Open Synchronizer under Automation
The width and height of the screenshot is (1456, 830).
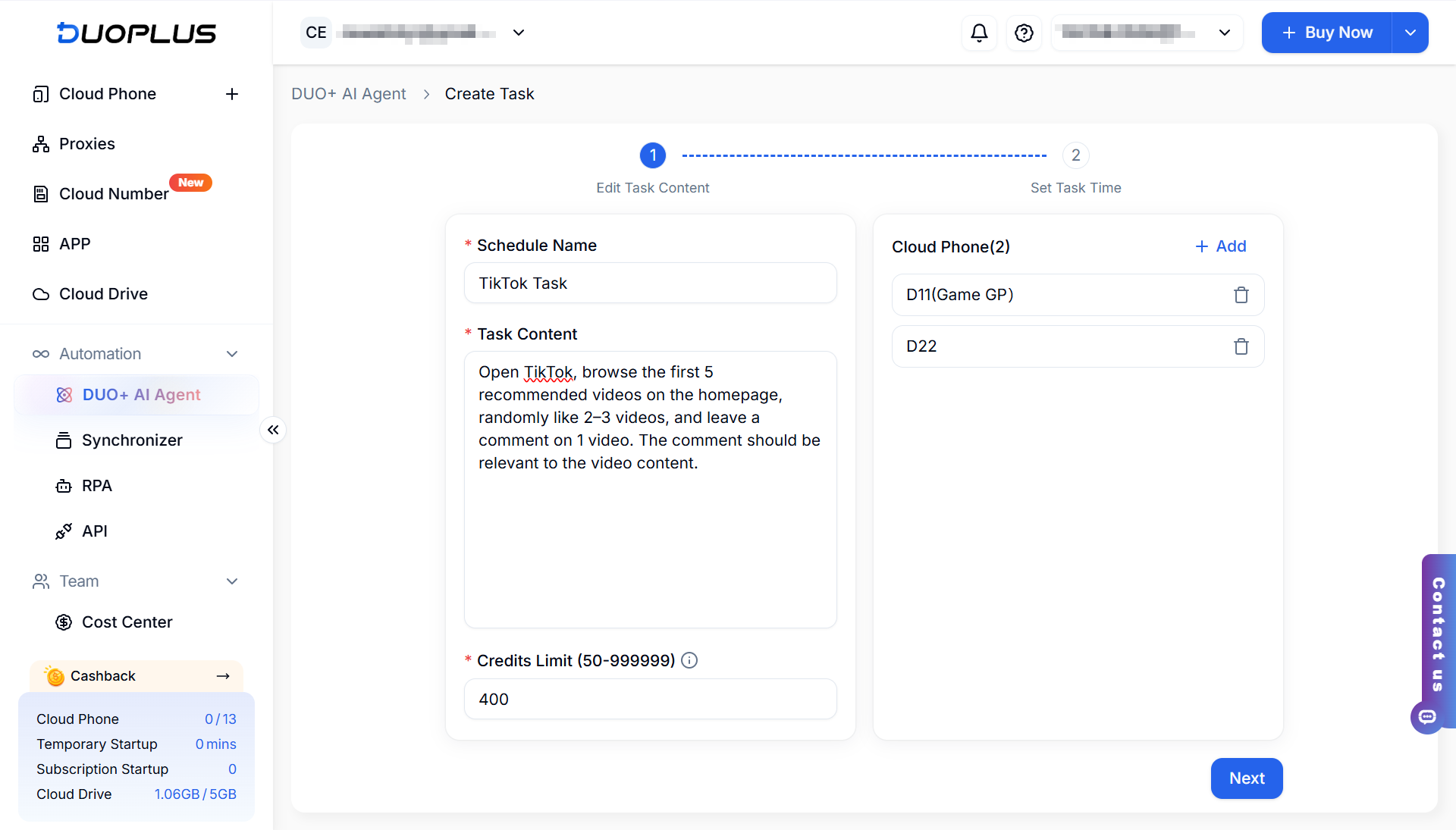coord(132,440)
